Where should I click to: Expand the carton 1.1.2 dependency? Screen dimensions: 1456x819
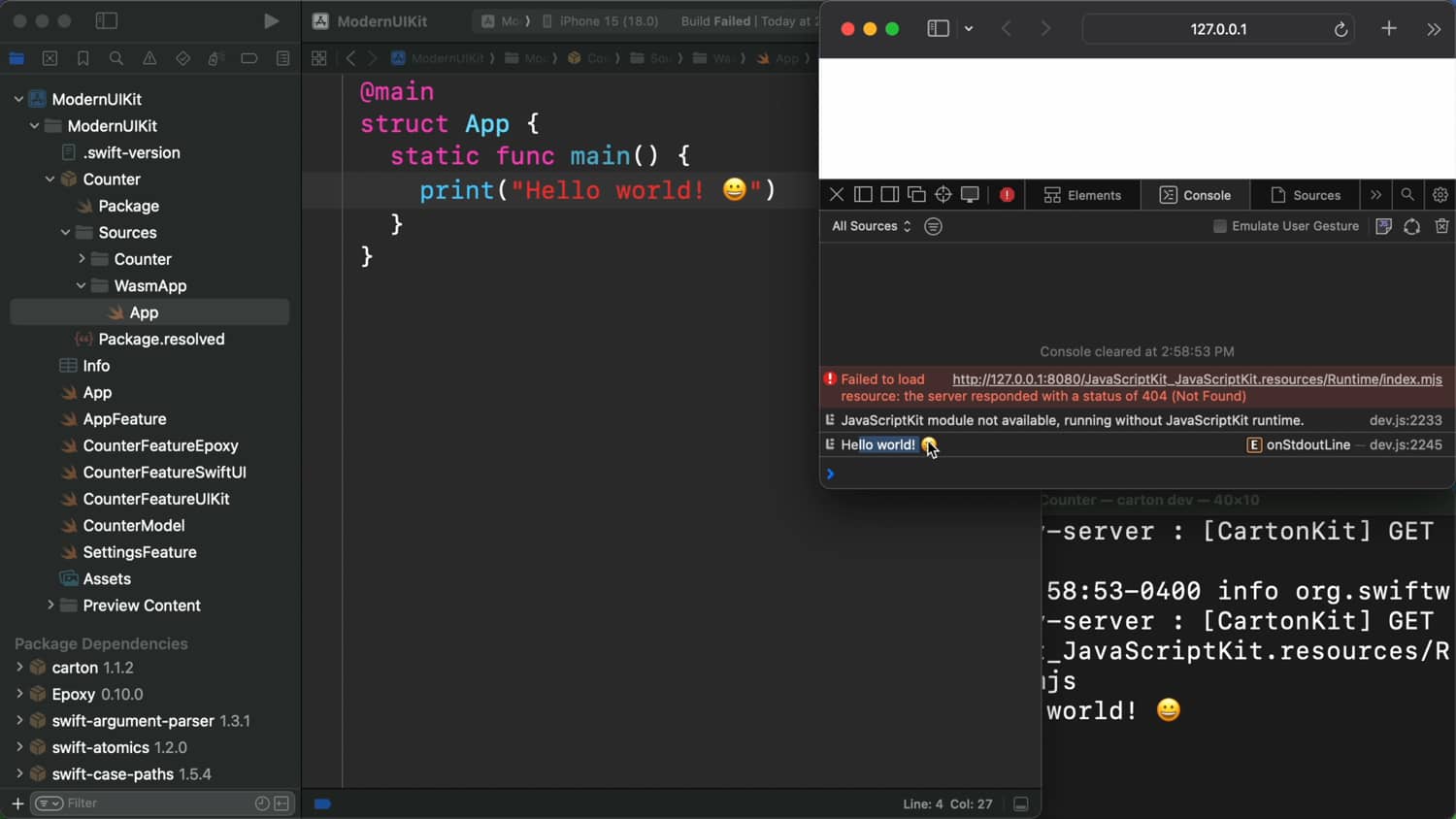pyautogui.click(x=18, y=667)
